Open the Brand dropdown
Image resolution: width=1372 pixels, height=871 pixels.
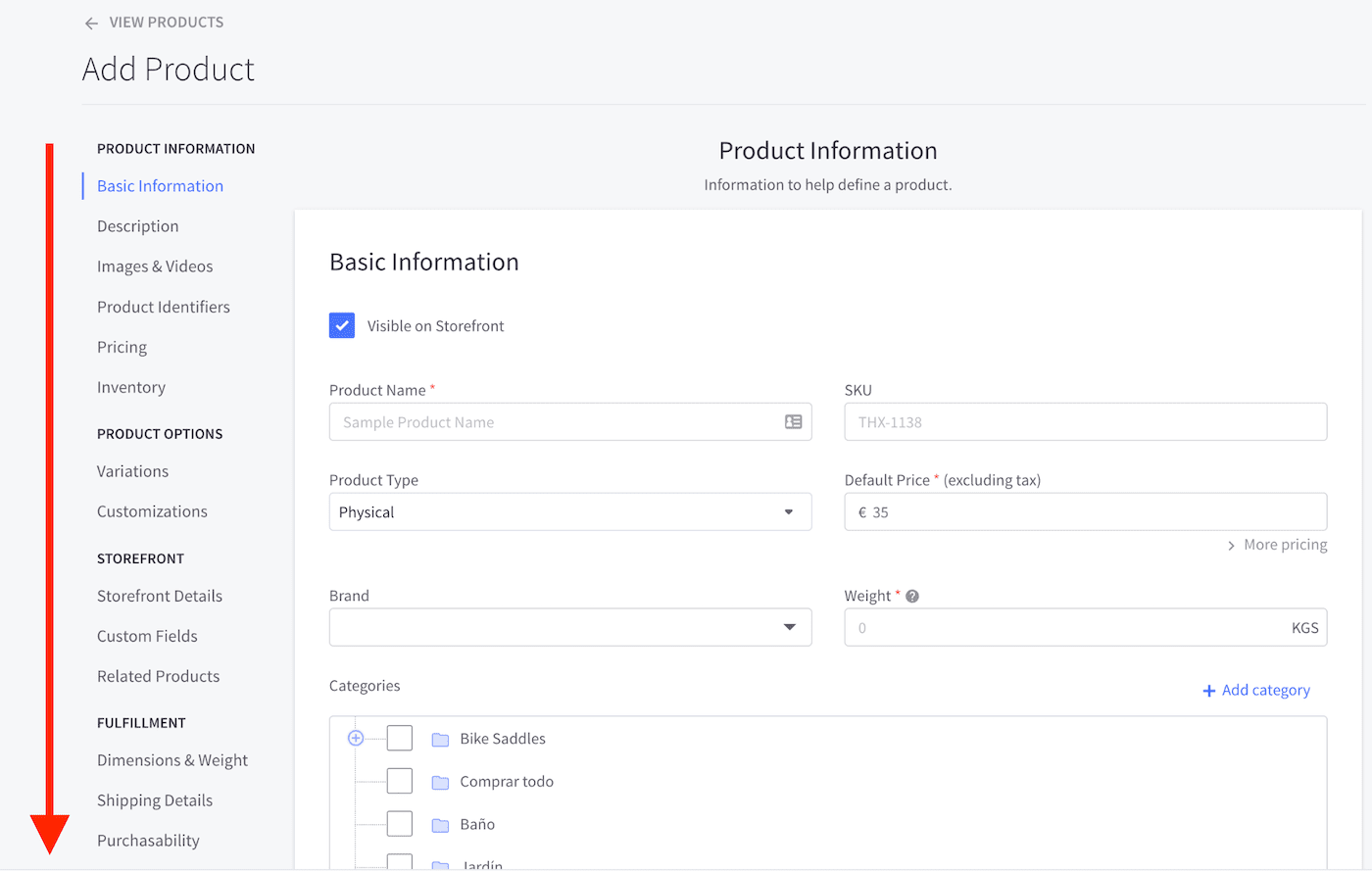570,627
